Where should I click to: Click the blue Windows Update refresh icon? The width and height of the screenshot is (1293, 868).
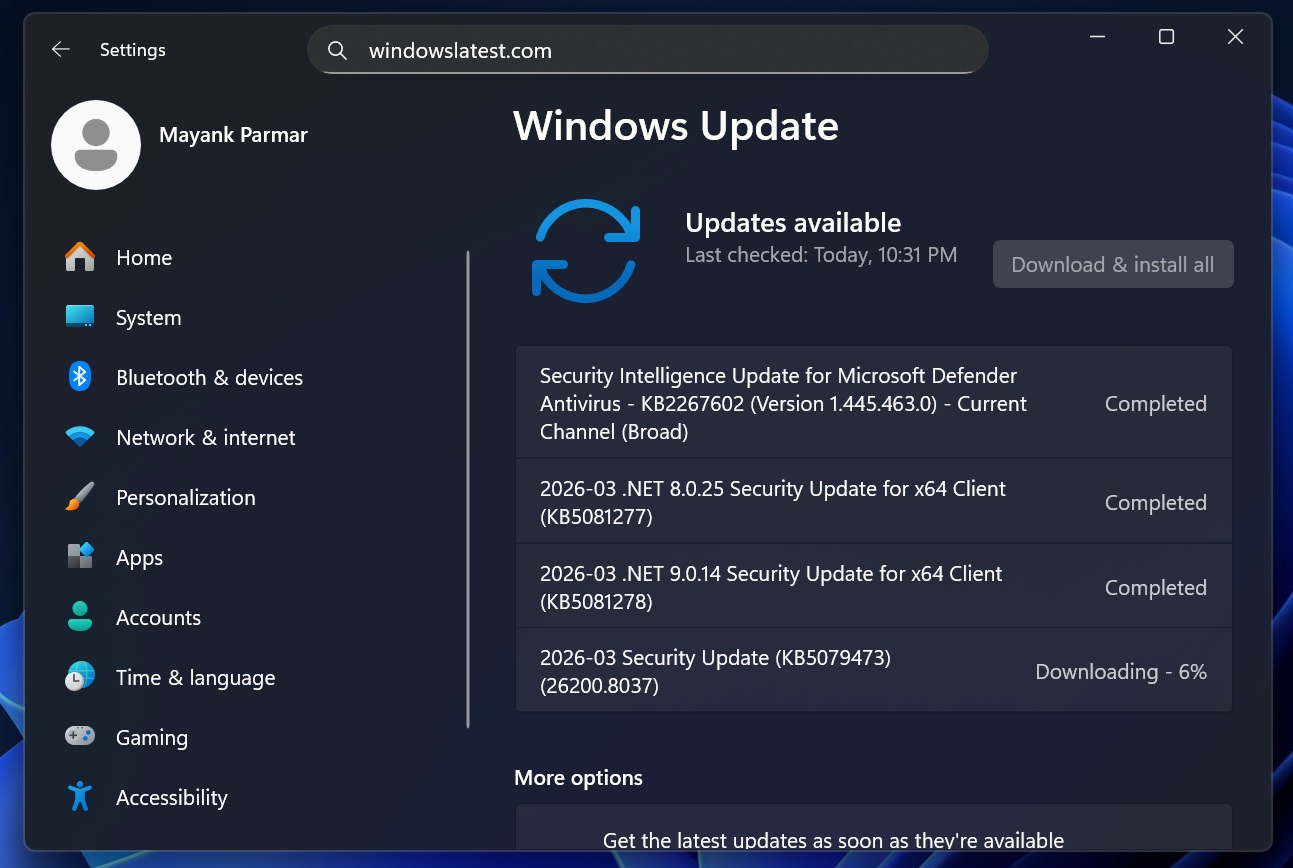point(587,250)
